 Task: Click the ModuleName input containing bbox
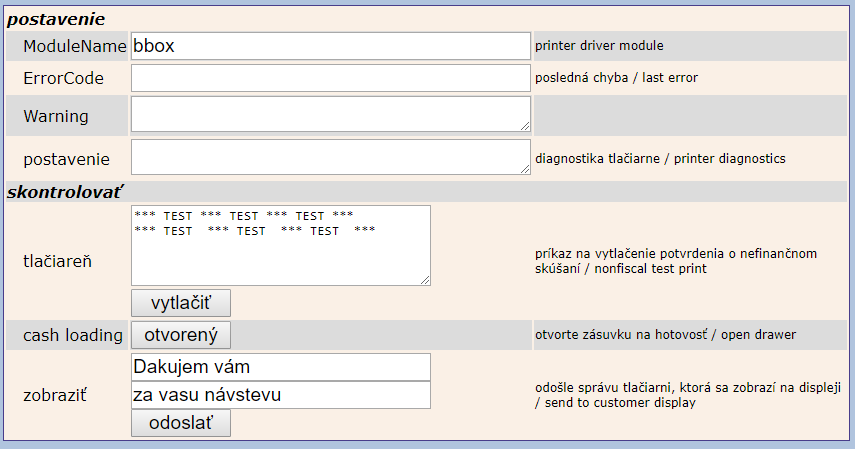[x=330, y=46]
